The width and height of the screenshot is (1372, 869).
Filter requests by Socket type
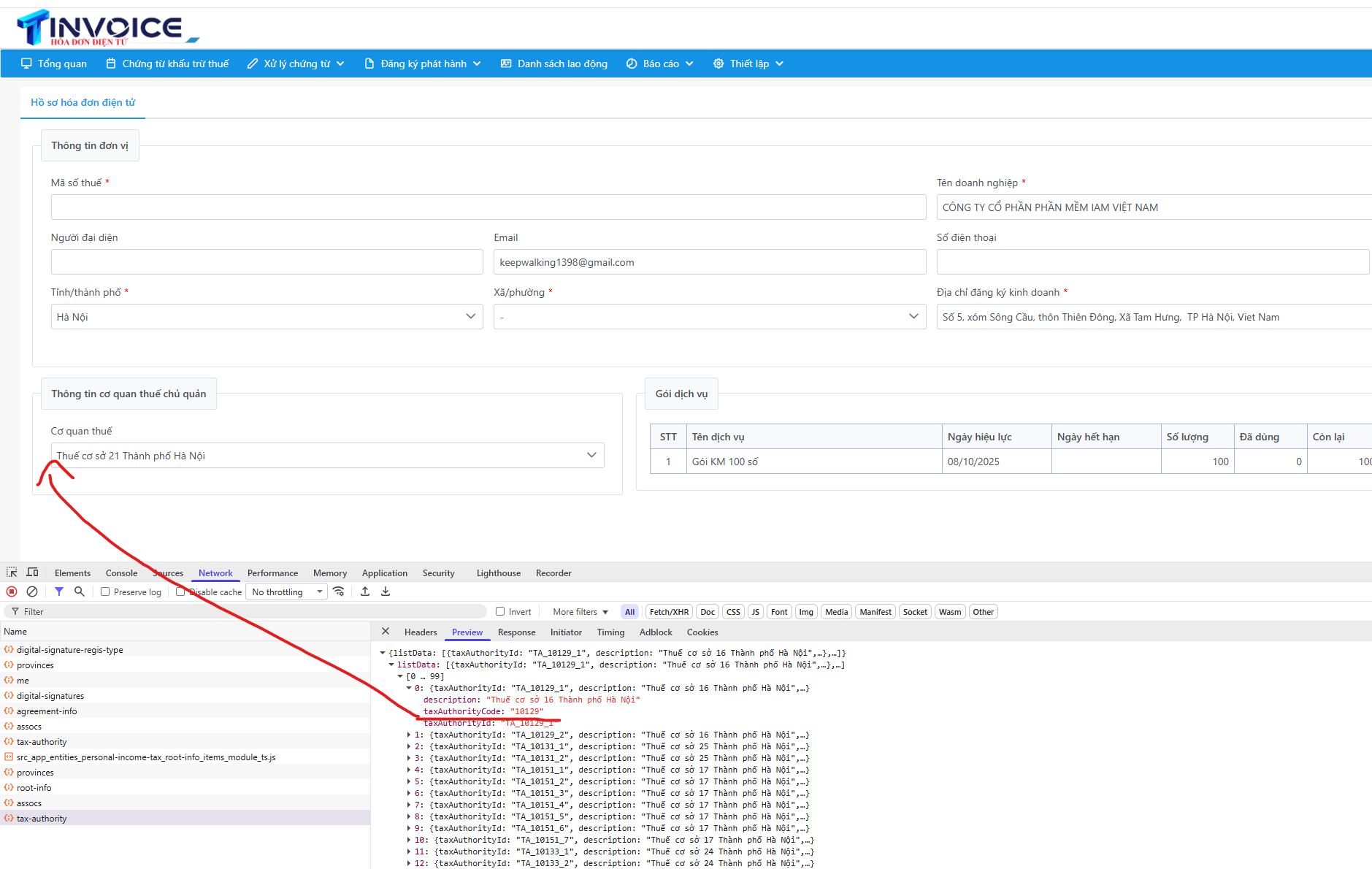point(915,612)
